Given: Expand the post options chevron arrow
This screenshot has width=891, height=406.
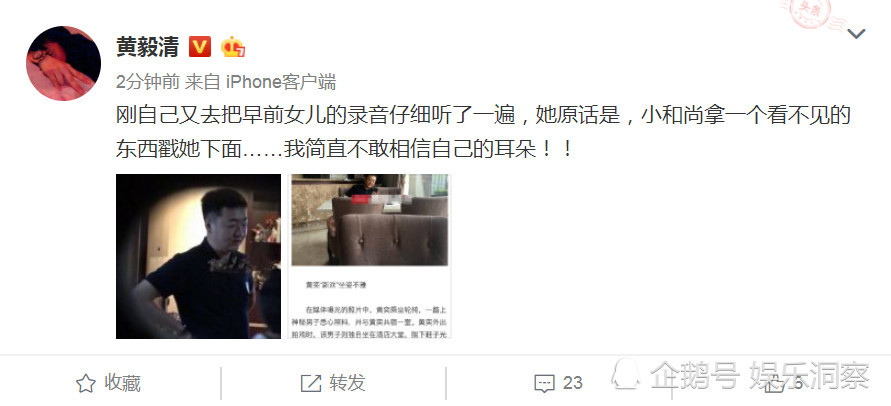Looking at the screenshot, I should pos(856,34).
